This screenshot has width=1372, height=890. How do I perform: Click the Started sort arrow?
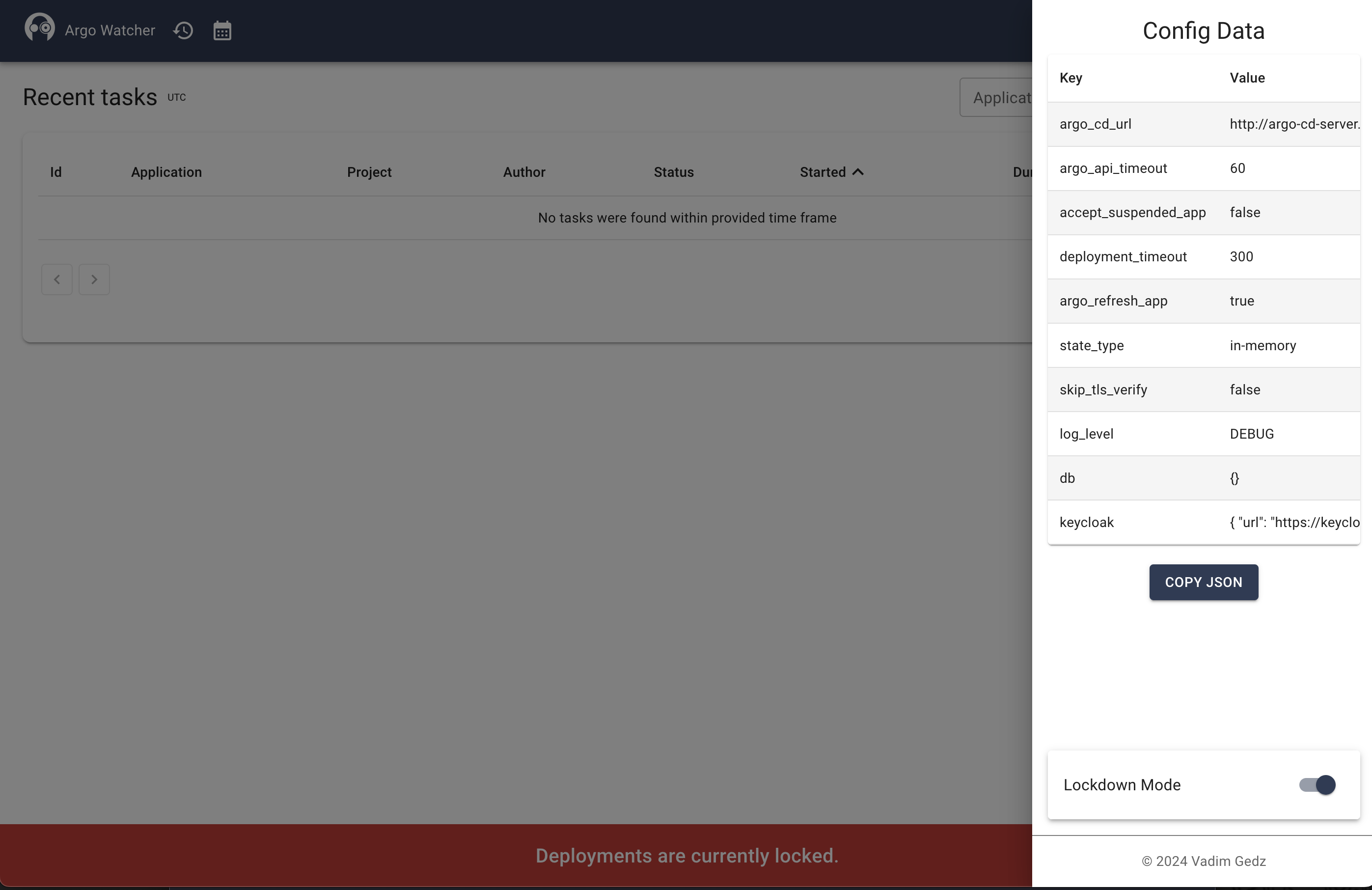pos(858,172)
